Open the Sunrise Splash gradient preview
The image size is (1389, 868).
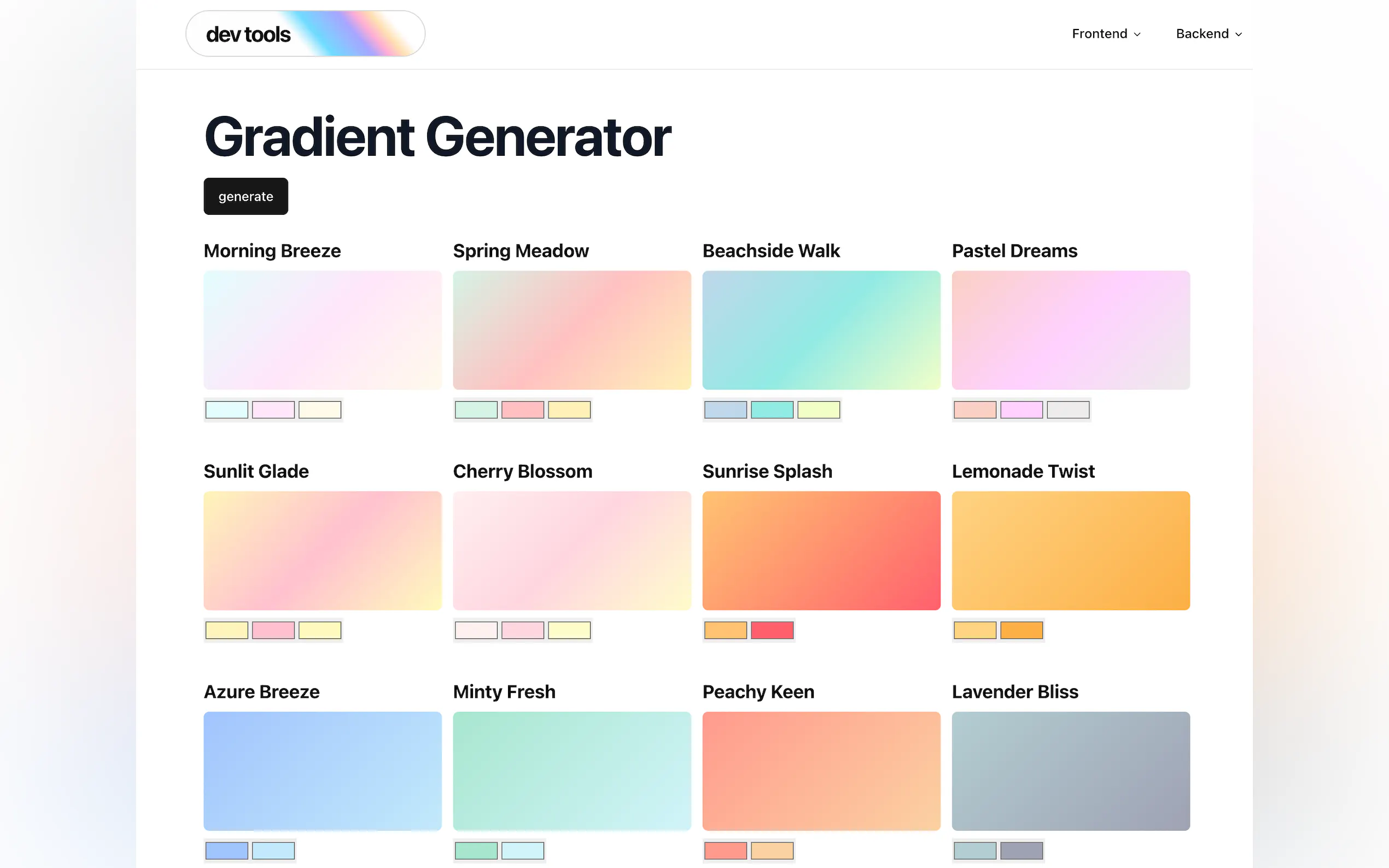point(820,550)
